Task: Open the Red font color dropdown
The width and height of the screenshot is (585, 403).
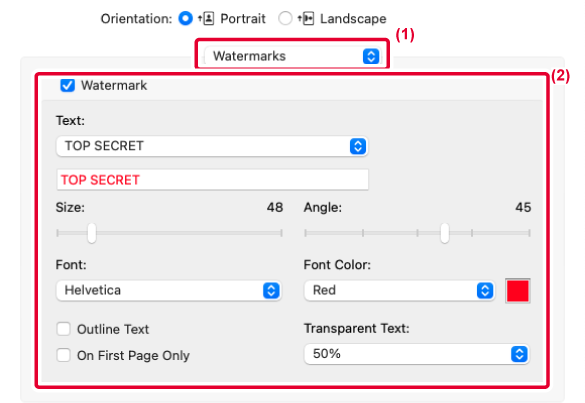Action: click(x=400, y=290)
